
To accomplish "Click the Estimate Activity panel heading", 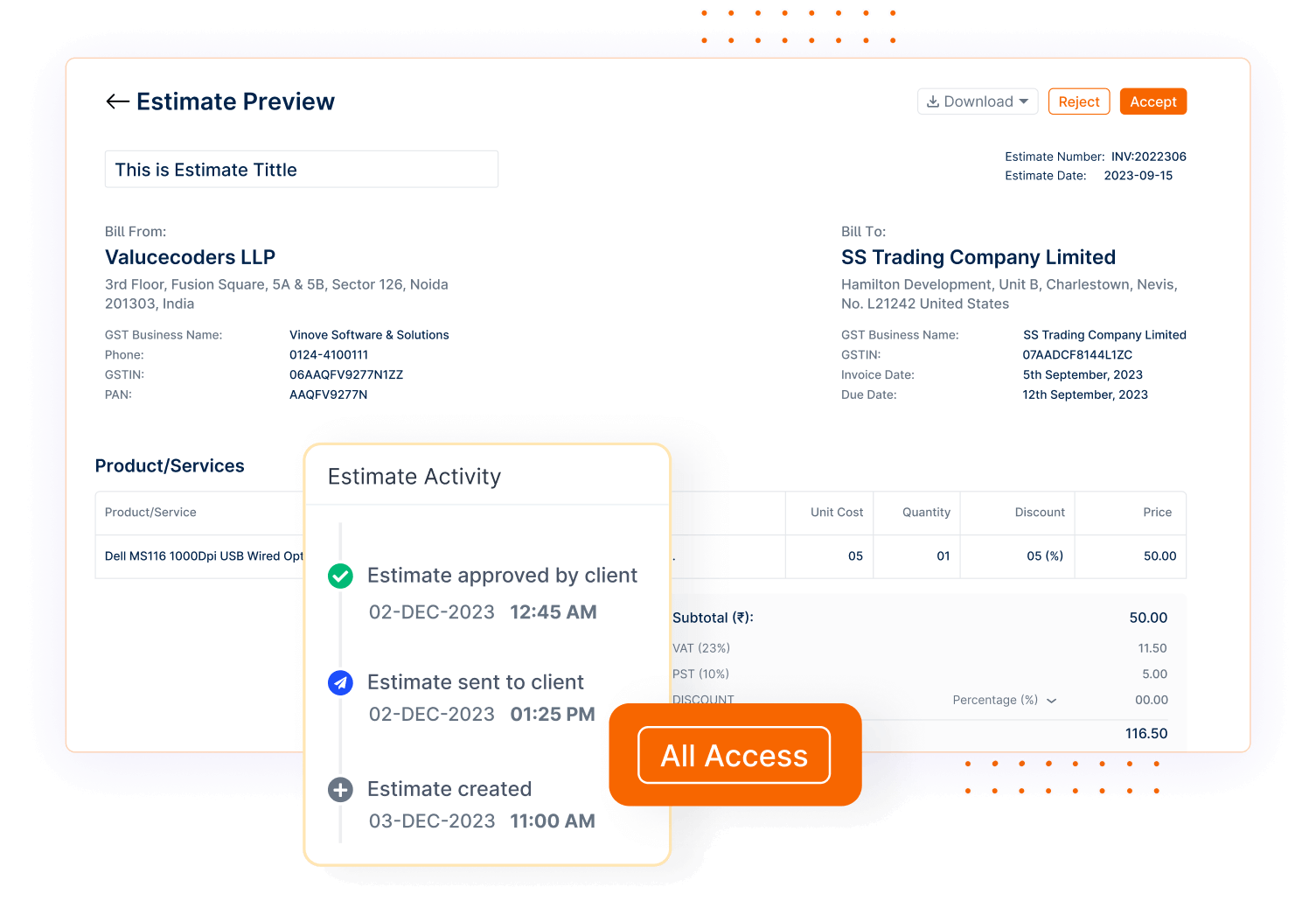I will click(414, 477).
